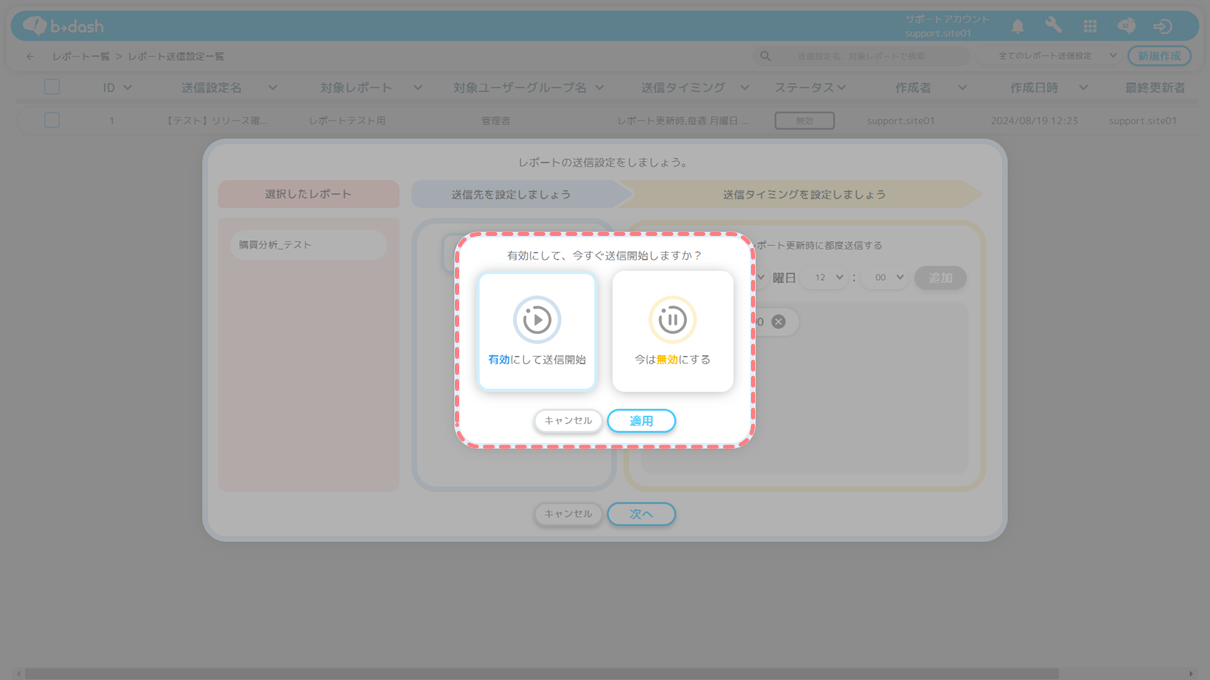This screenshot has height=680, width=1210.
Task: Click the 【テスト】リリース確... setting name cell
Action: coord(216,121)
